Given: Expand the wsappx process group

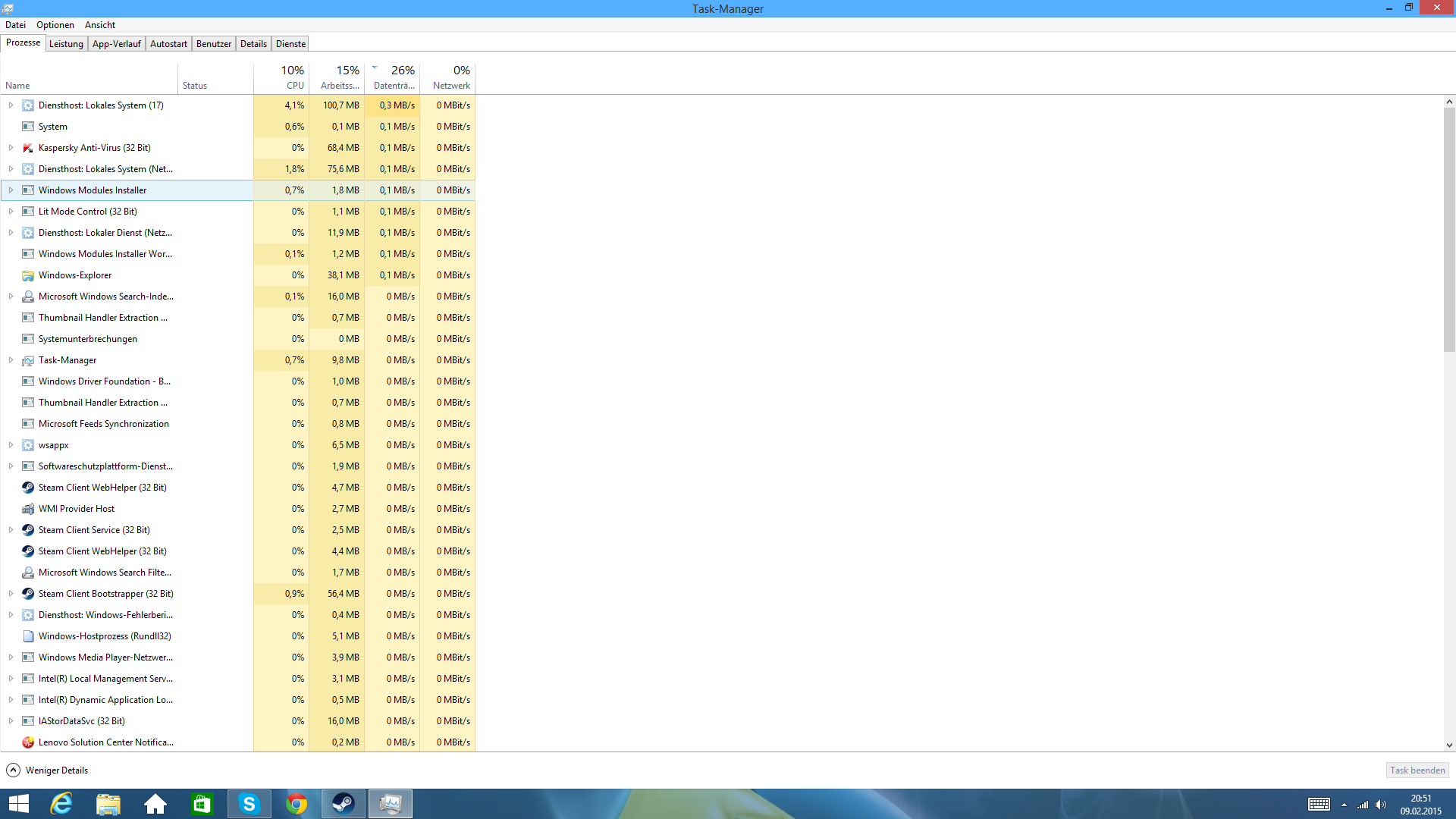Looking at the screenshot, I should (x=11, y=445).
